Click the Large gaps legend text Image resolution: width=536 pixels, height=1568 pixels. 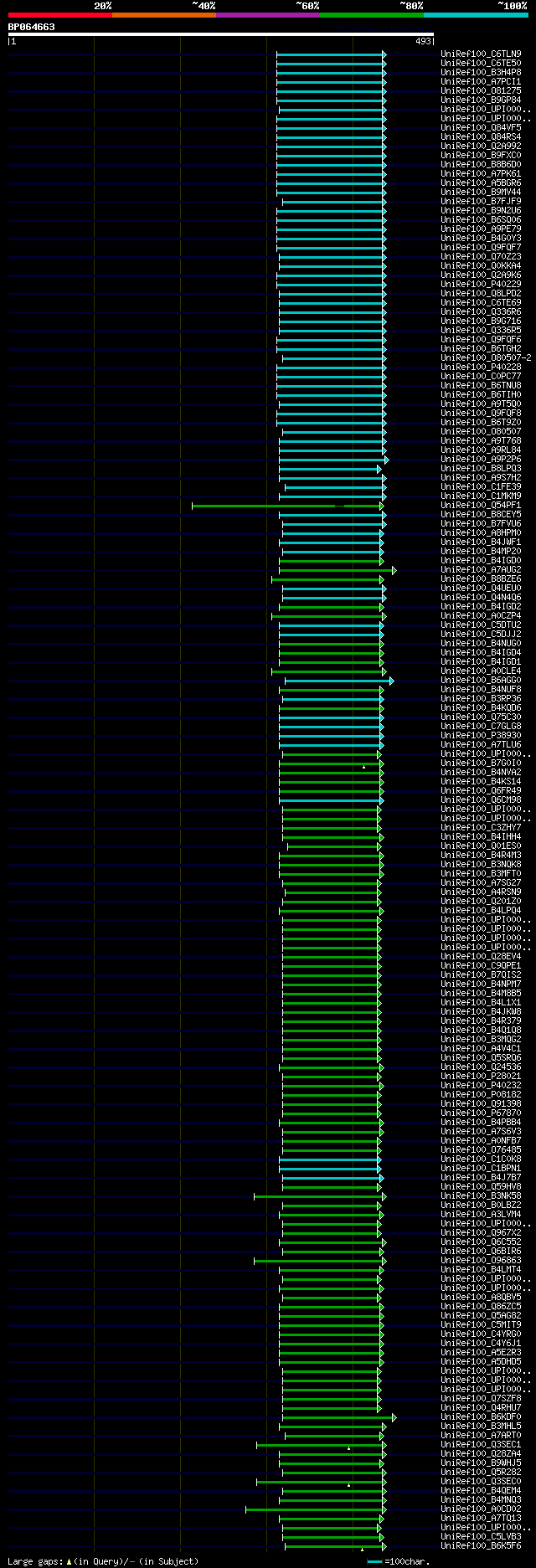point(103,1561)
